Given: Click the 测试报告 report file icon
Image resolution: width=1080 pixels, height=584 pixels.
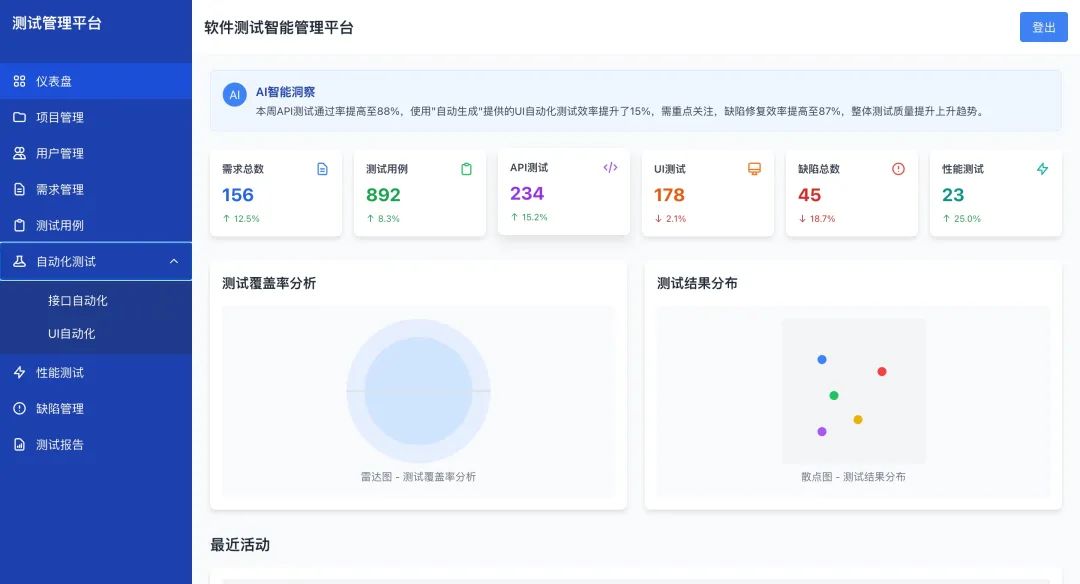Looking at the screenshot, I should pos(19,444).
